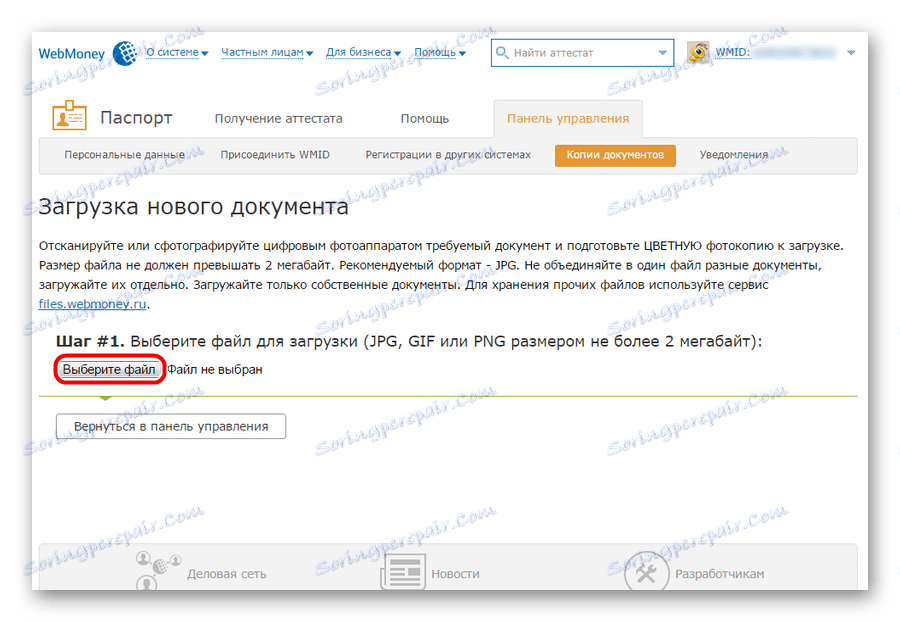Click the 'Загрузка нового документа' heading
This screenshot has height=622, width=900.
click(x=193, y=207)
